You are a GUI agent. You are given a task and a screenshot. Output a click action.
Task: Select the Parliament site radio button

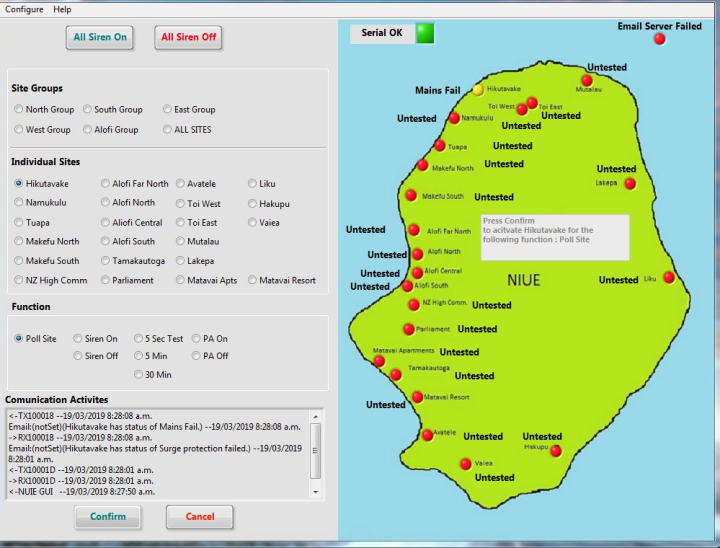pos(127,280)
